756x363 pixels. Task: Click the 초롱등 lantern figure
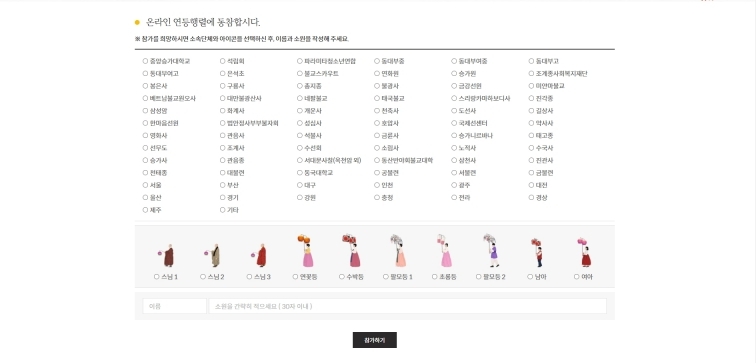445,251
